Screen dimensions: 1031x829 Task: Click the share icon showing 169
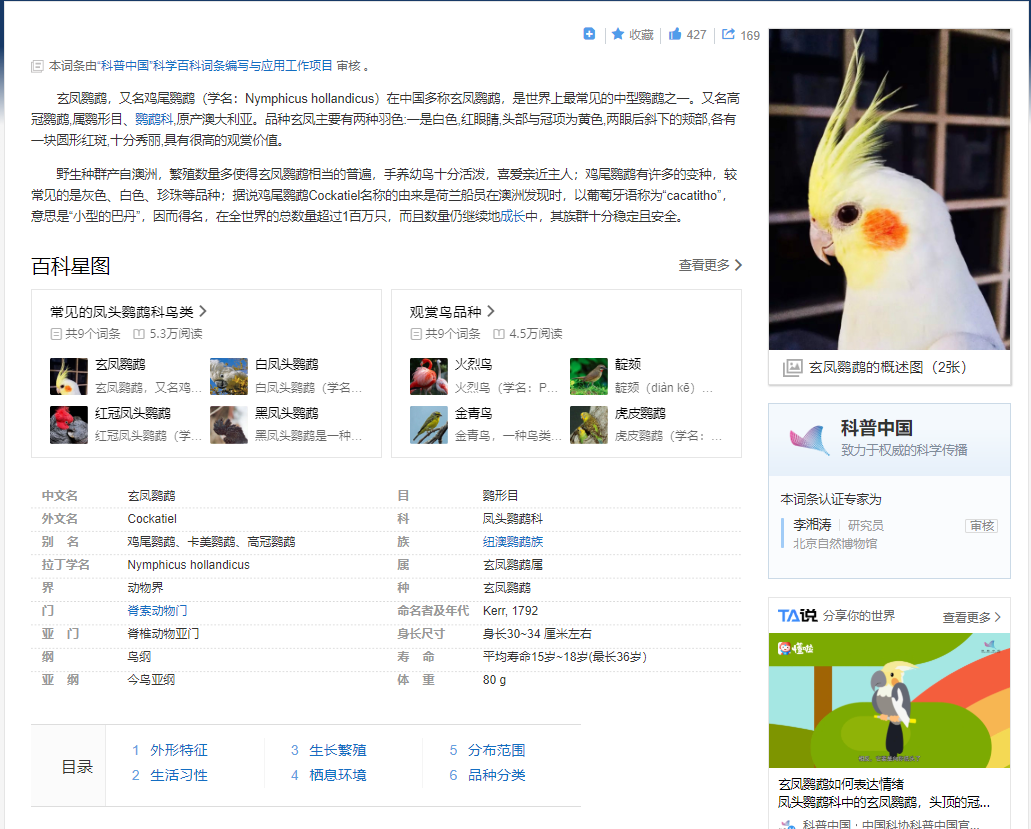(x=728, y=34)
